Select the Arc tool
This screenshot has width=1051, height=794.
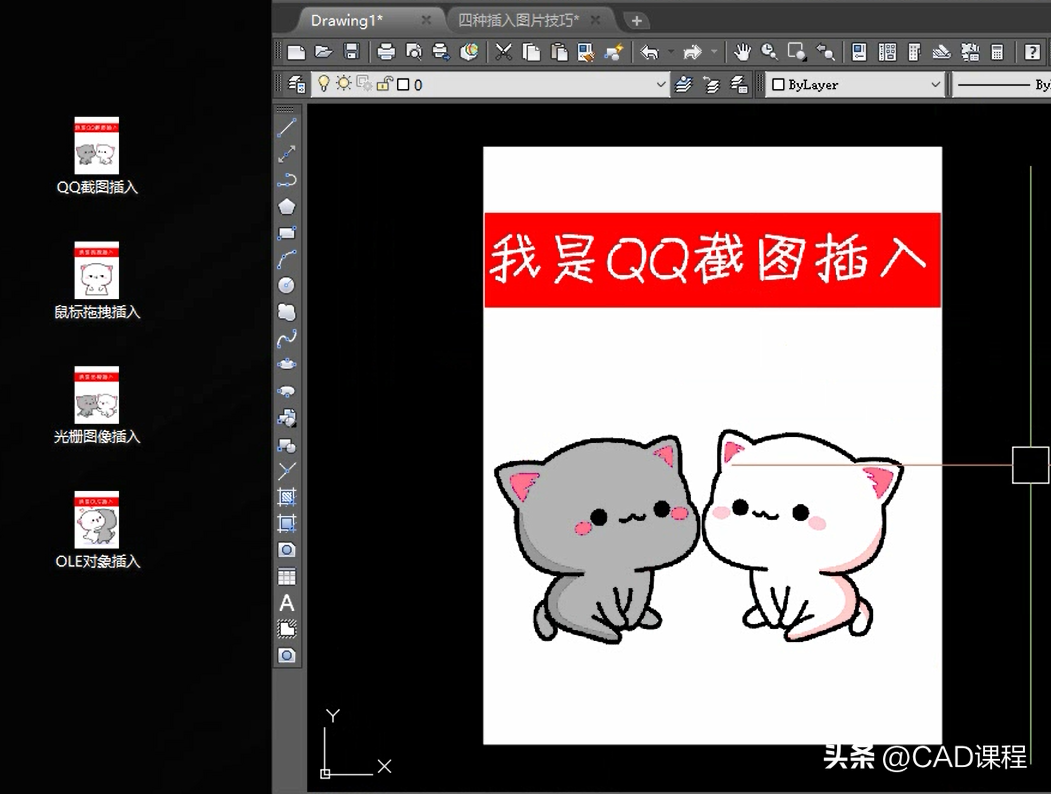pos(286,259)
